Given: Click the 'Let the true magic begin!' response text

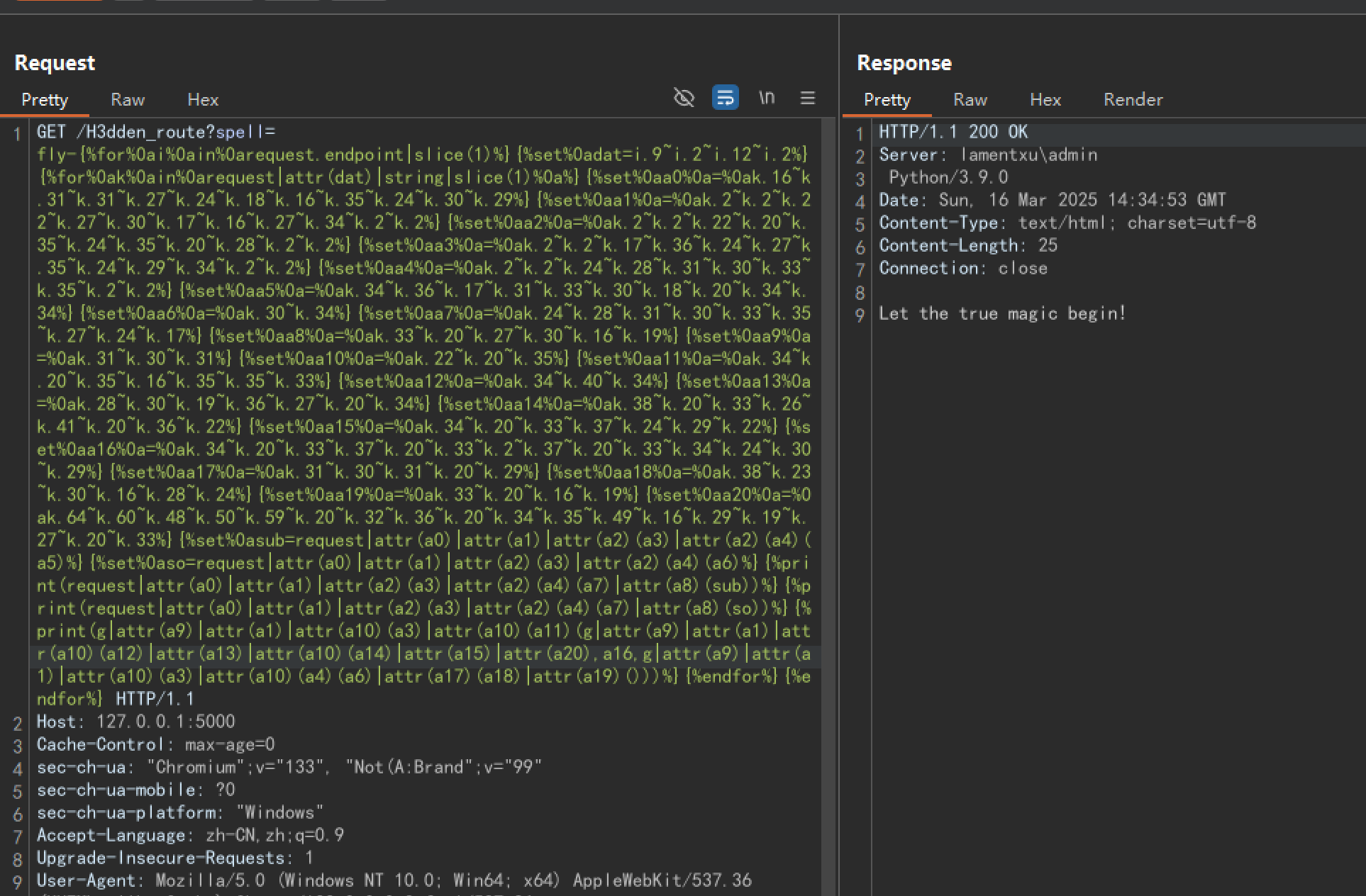Looking at the screenshot, I should (1002, 313).
